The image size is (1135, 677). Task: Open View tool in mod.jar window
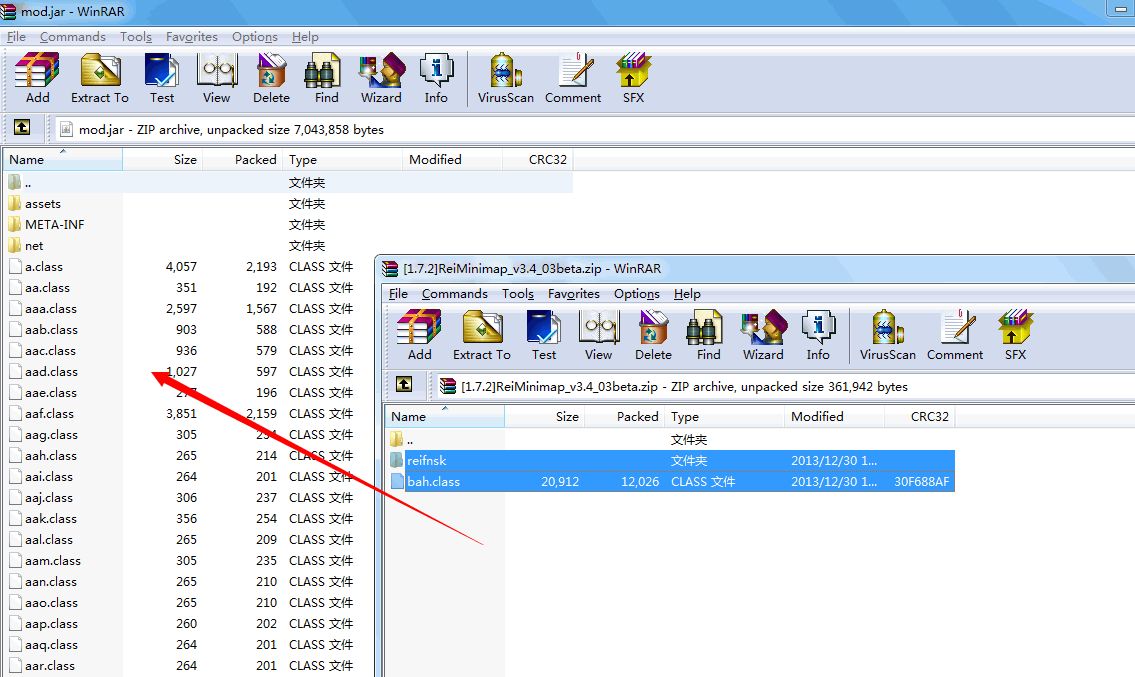pyautogui.click(x=216, y=78)
